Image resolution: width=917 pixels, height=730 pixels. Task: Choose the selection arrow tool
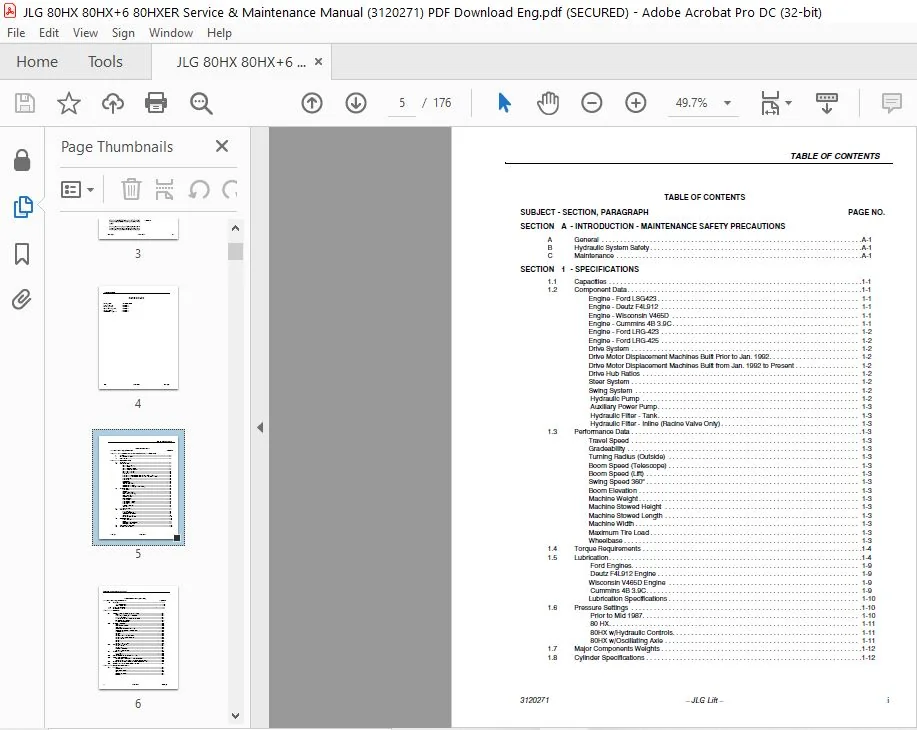pyautogui.click(x=504, y=103)
